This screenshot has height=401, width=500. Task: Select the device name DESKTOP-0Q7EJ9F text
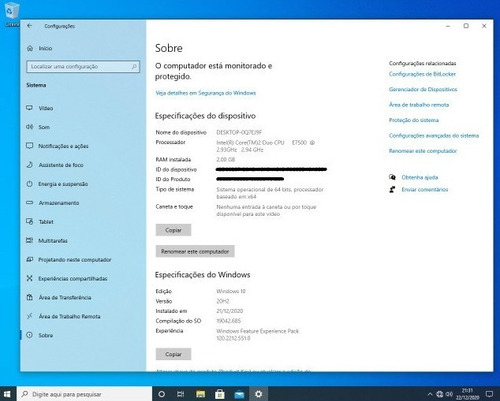[x=239, y=132]
